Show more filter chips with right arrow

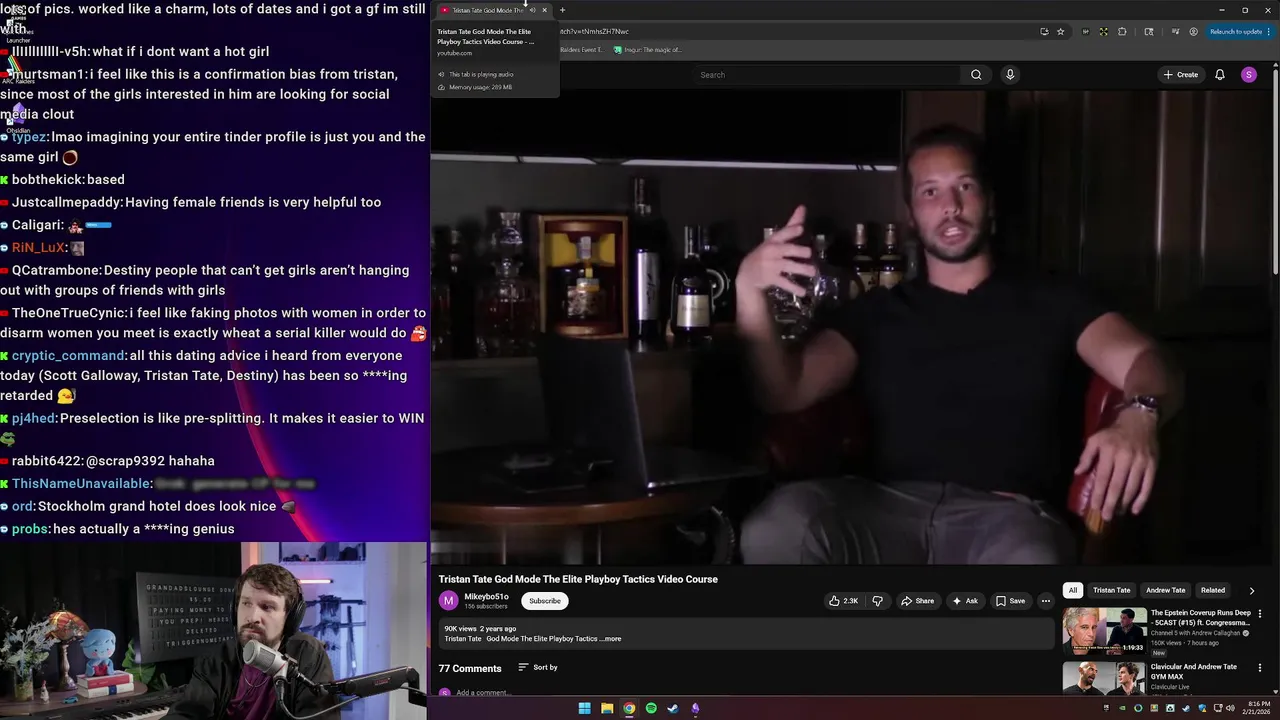(1251, 590)
